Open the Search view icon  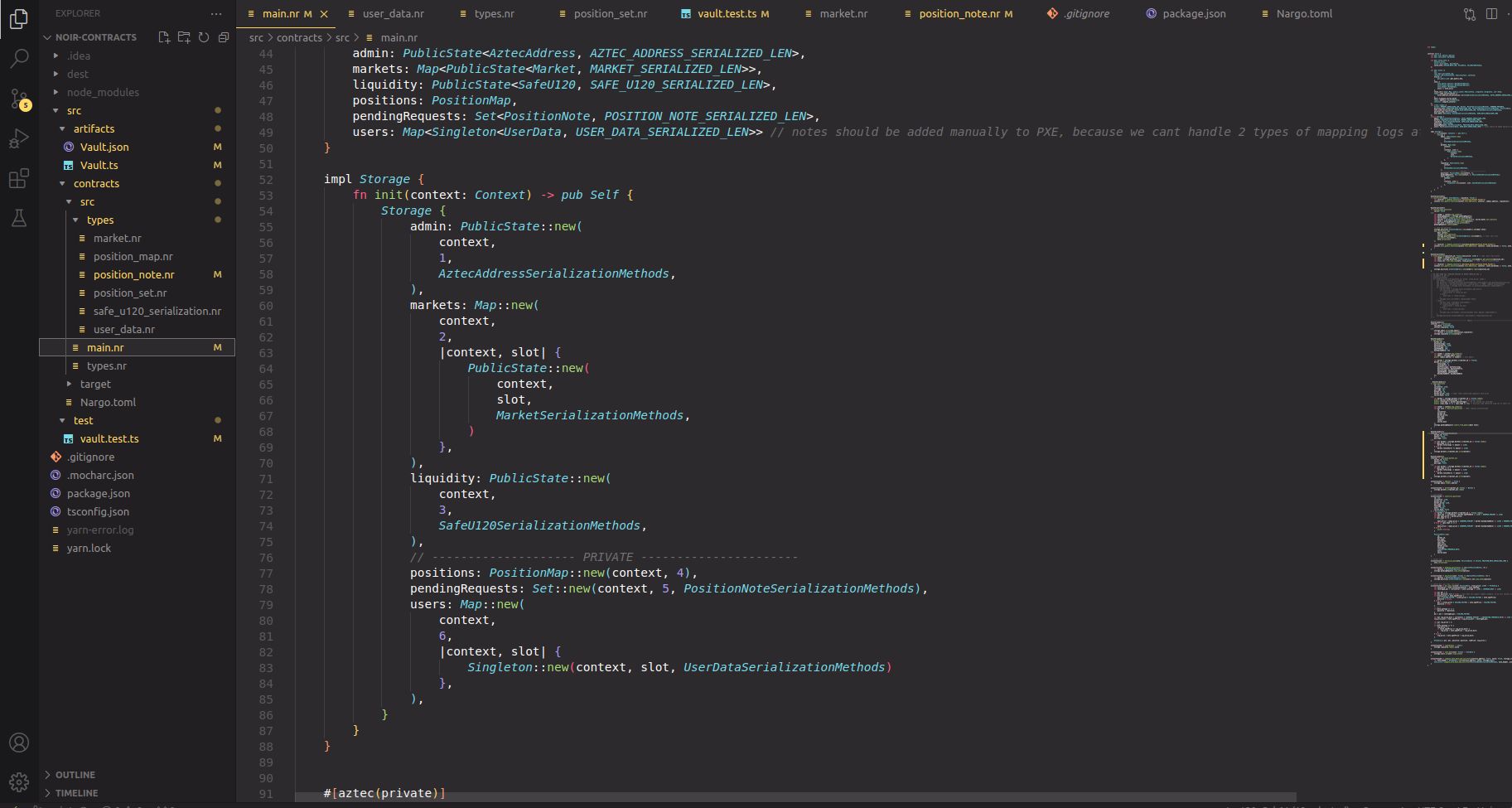click(x=18, y=58)
